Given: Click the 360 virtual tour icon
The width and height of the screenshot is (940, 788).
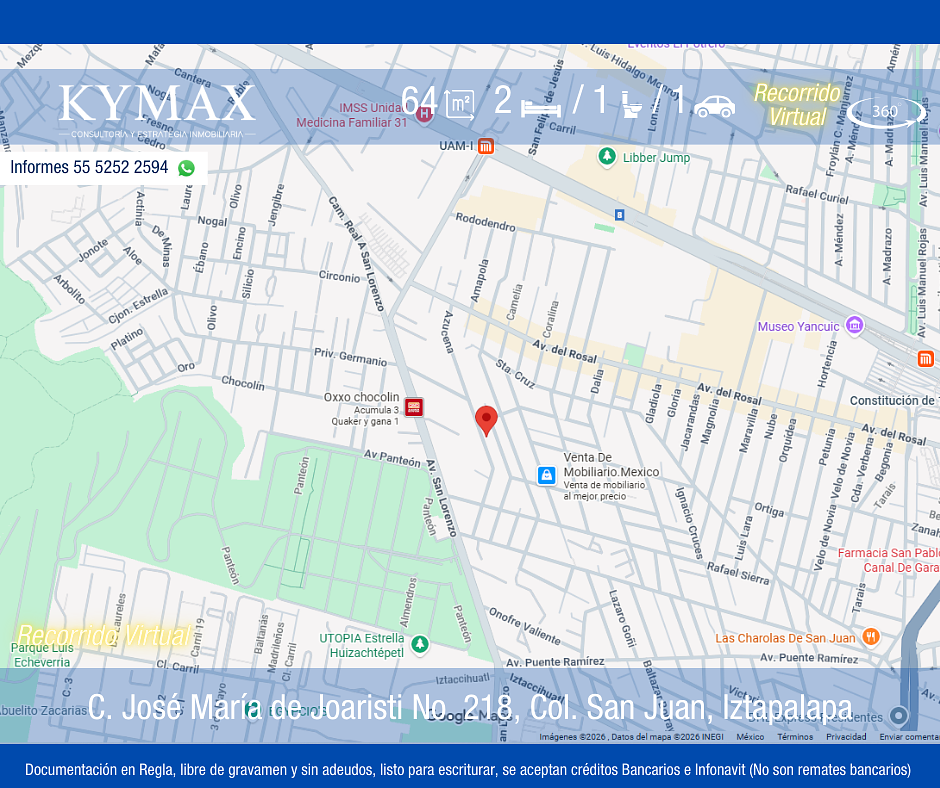Looking at the screenshot, I should 885,111.
